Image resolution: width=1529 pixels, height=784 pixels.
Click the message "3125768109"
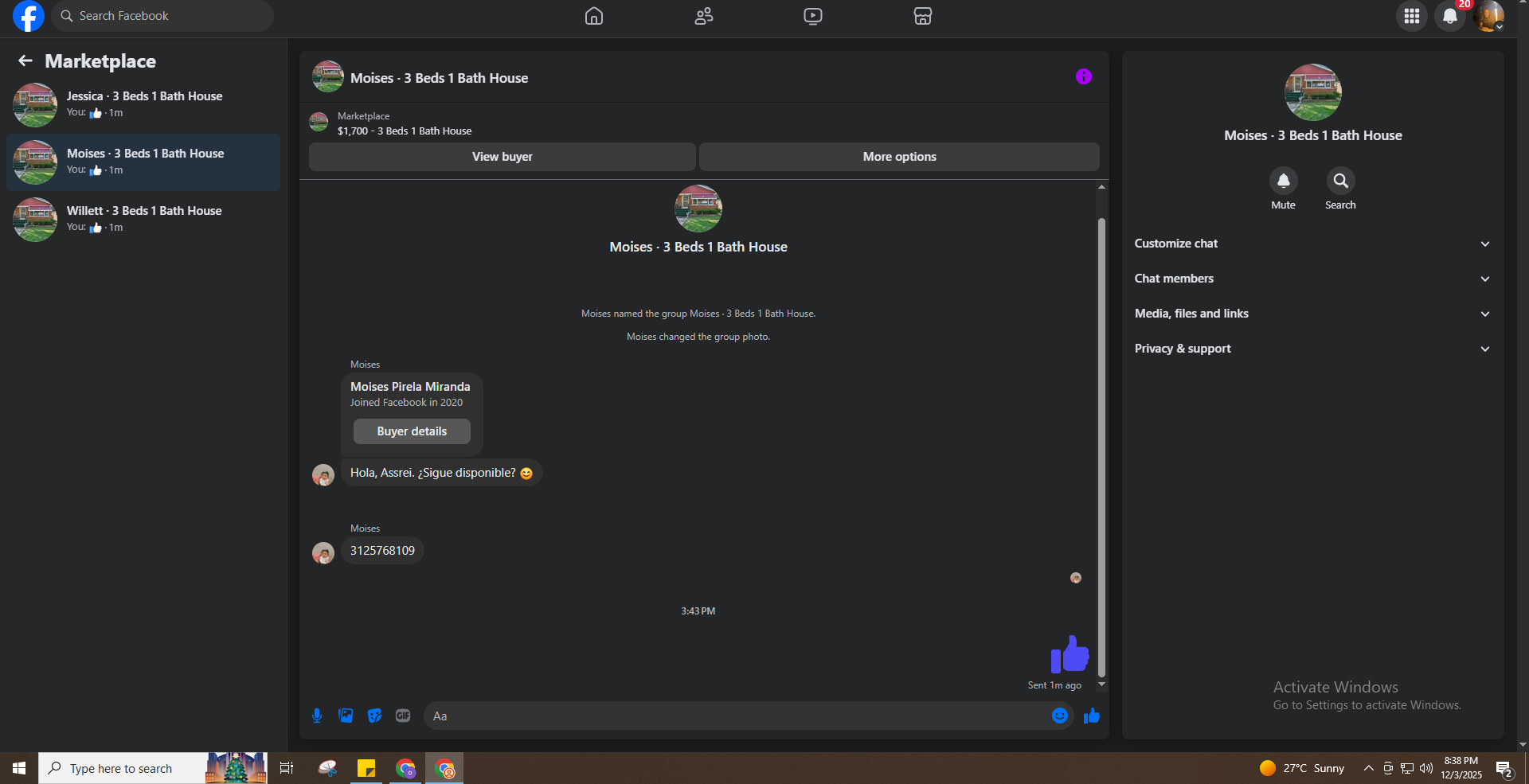pos(382,551)
